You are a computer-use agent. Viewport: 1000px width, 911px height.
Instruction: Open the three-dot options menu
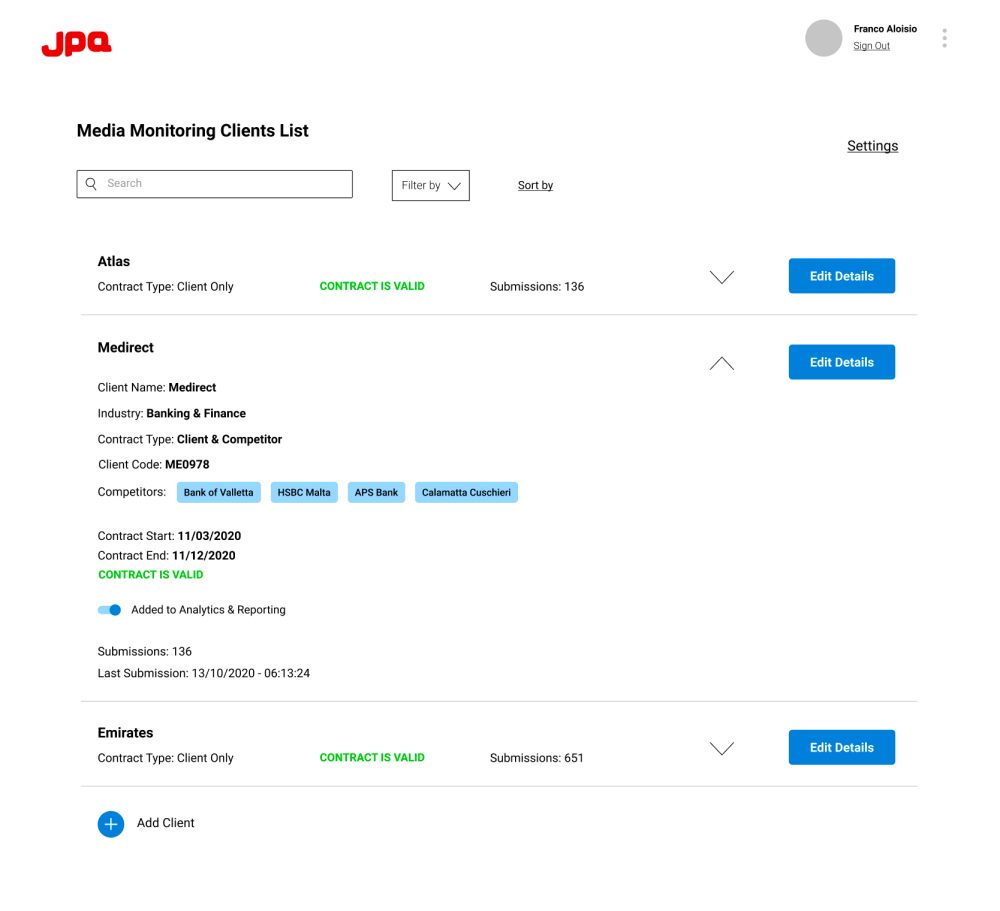click(945, 38)
